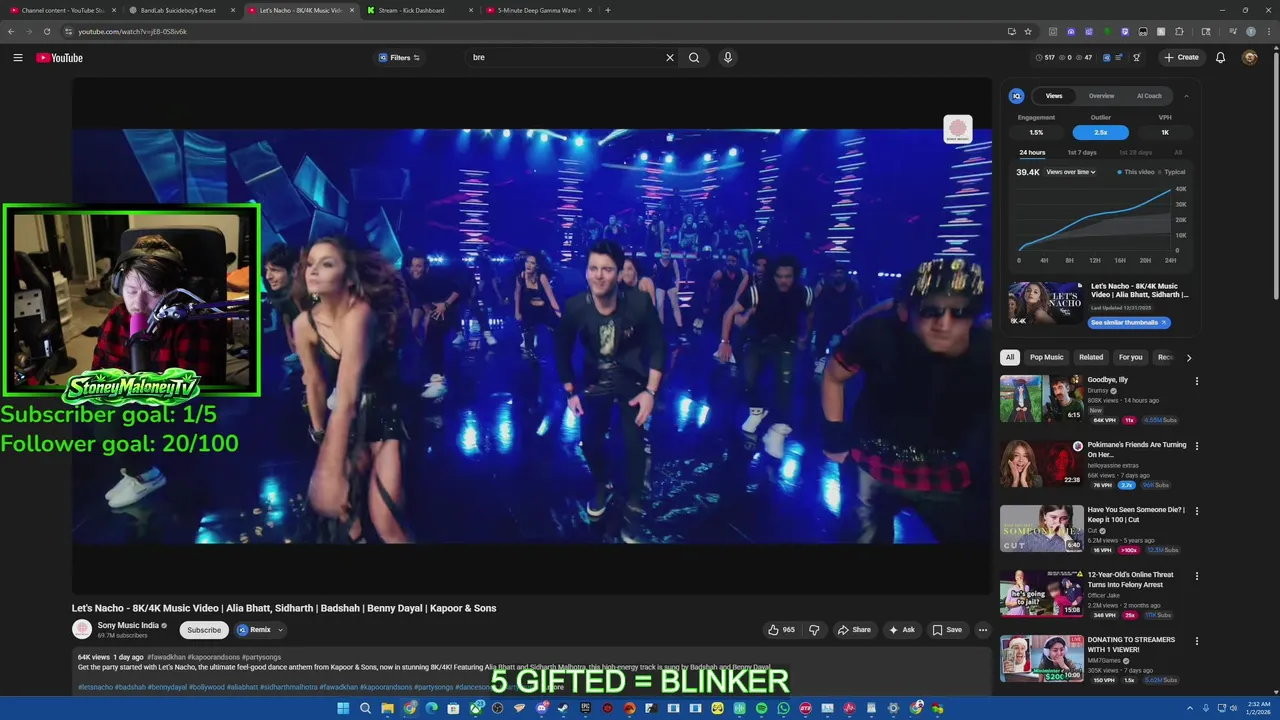Start voice search with the microphone
1280x720 pixels.
pos(728,58)
